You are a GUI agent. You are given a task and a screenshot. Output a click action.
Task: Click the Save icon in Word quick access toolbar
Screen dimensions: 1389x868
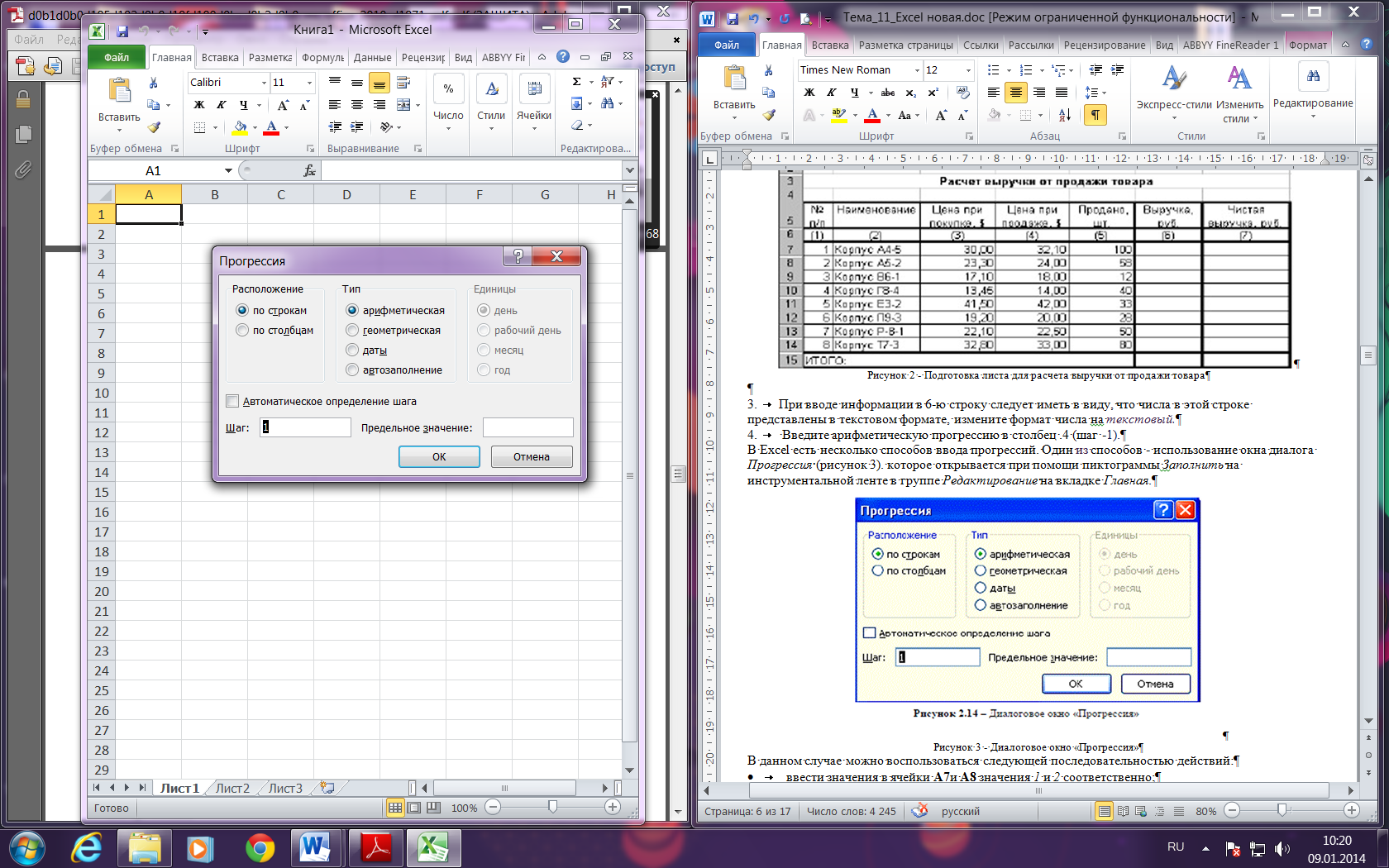click(732, 17)
